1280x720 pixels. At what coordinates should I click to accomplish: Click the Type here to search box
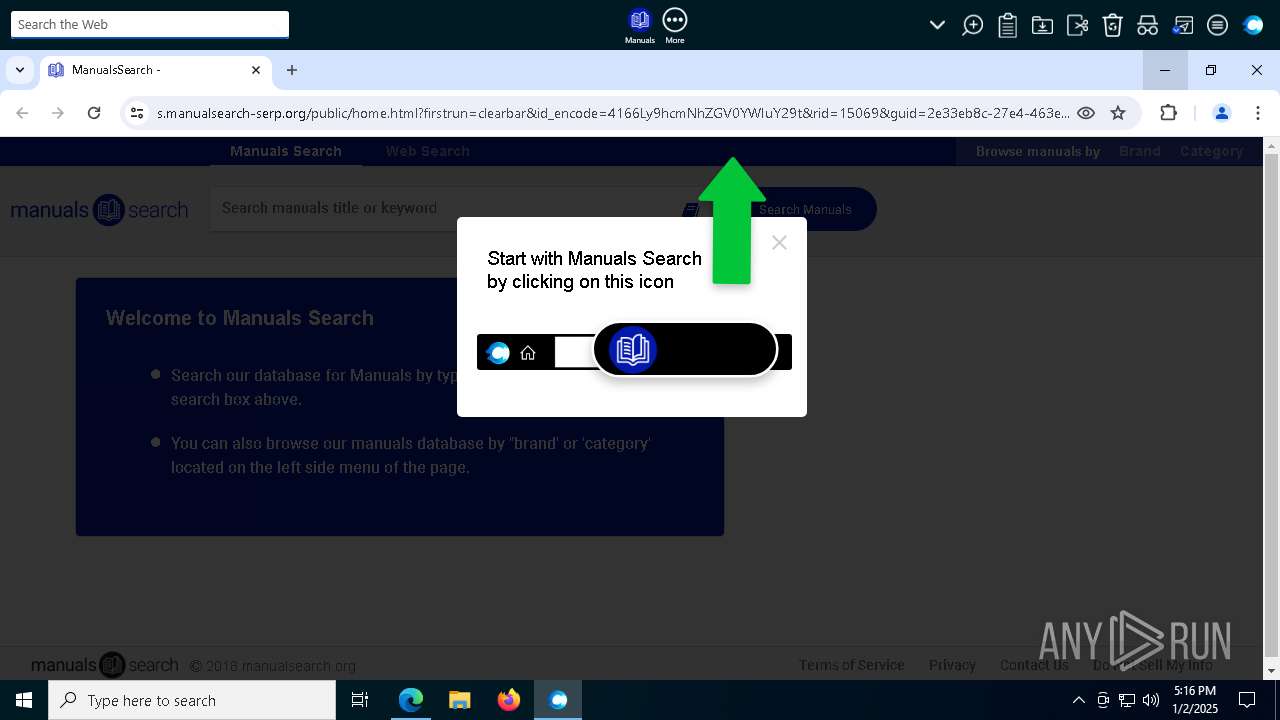(192, 700)
